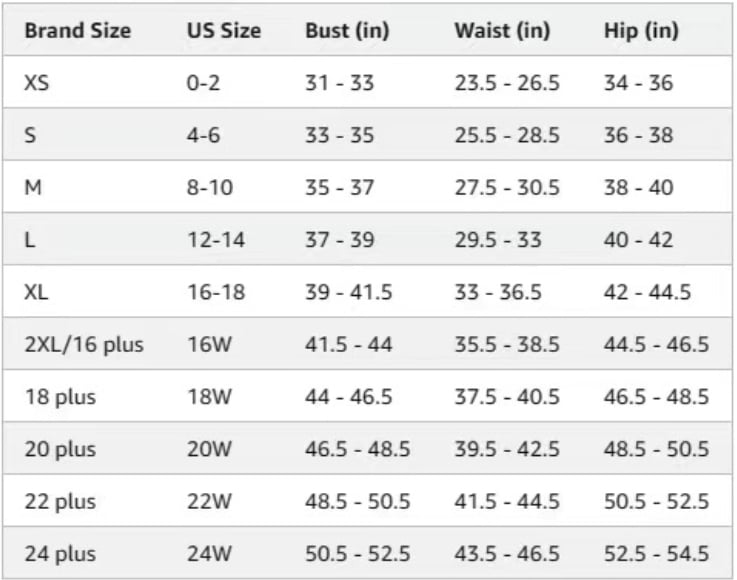737x580 pixels.
Task: Click the US size 8-10 cell
Action: click(208, 188)
